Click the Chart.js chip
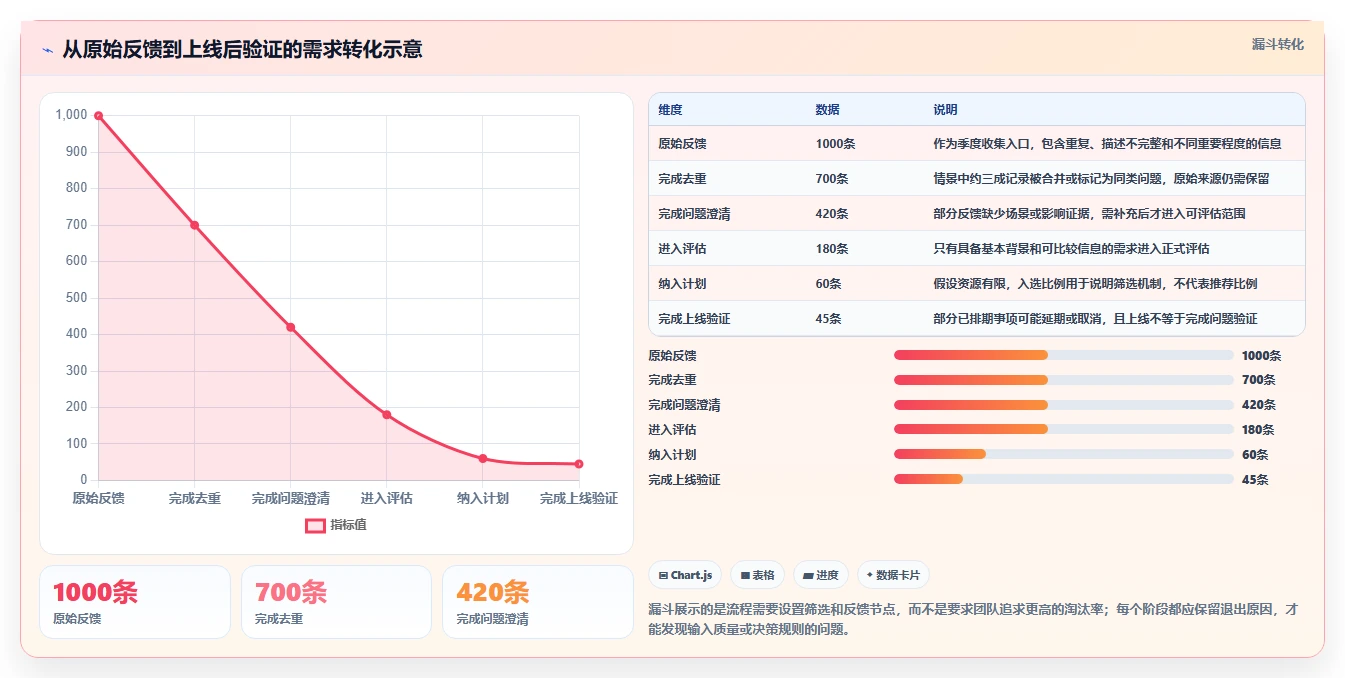The width and height of the screenshot is (1345, 678). coord(685,575)
